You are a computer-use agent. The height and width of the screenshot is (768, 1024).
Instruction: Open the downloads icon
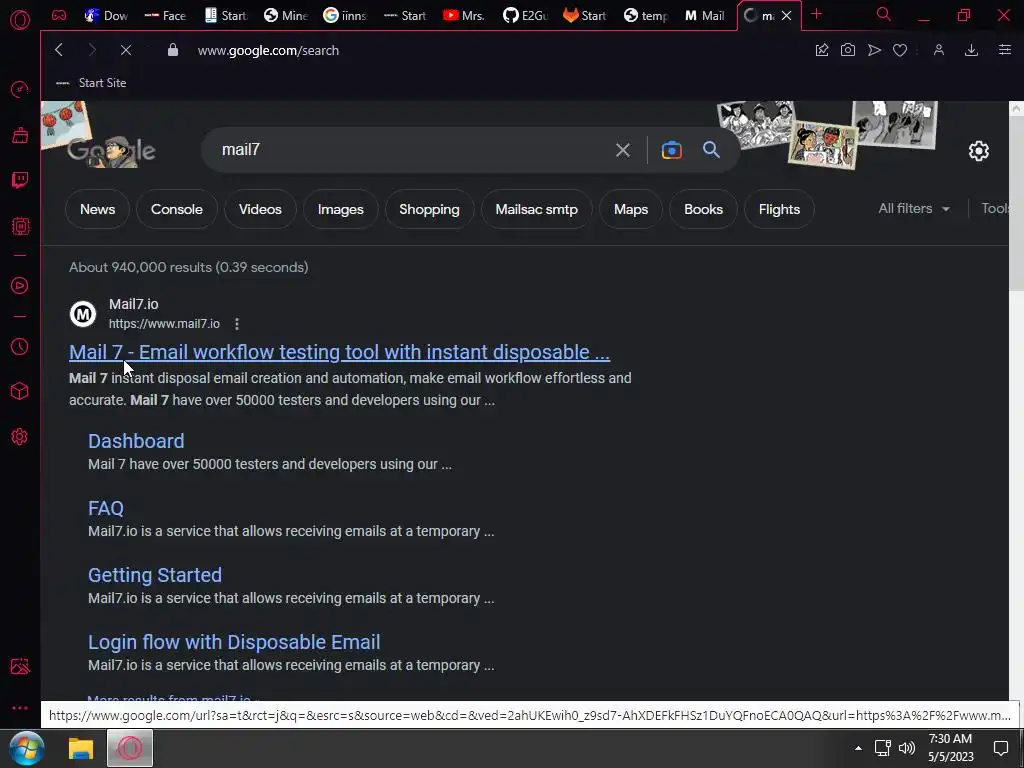point(971,50)
